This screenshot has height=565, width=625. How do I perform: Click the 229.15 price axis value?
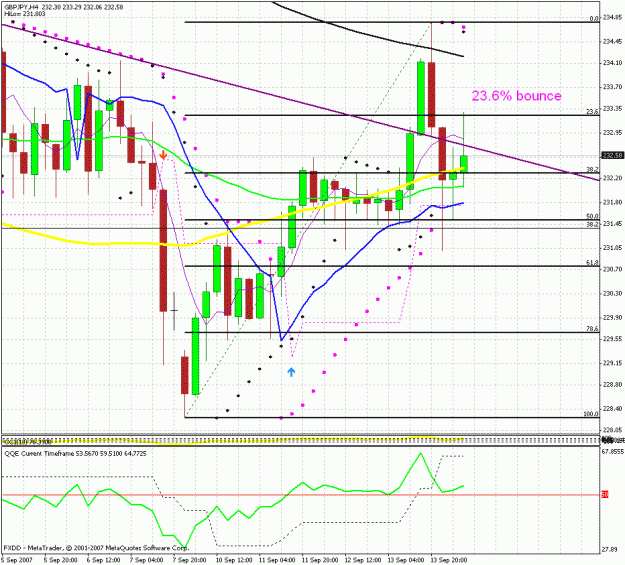point(612,363)
